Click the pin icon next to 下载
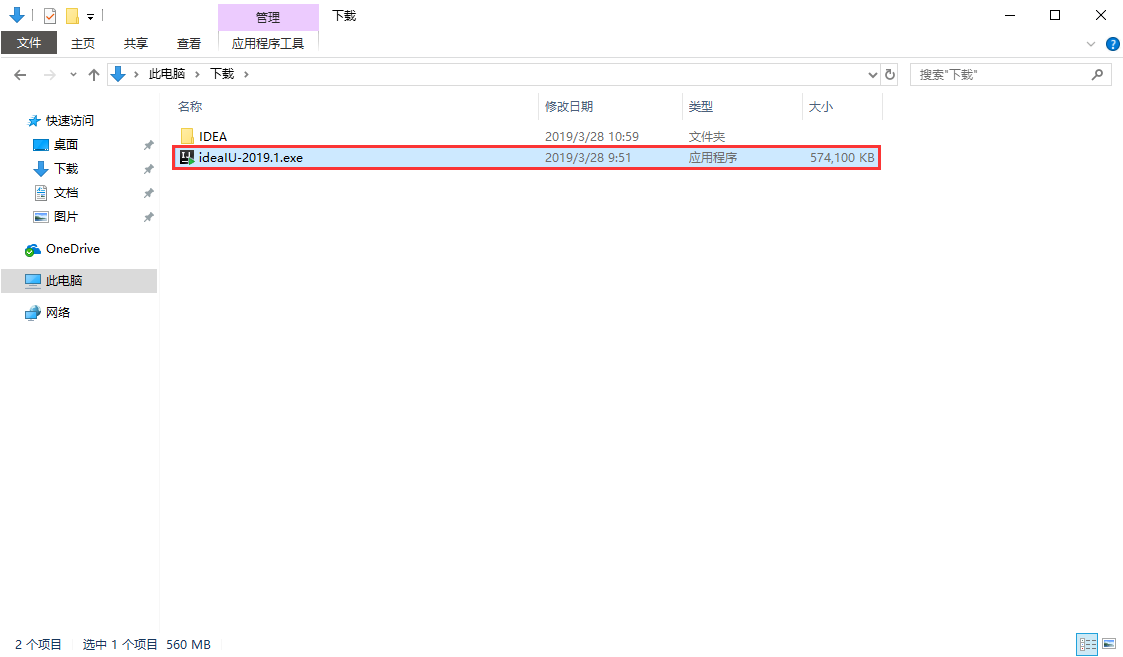Screen dimensions: 1123x657 [148, 169]
